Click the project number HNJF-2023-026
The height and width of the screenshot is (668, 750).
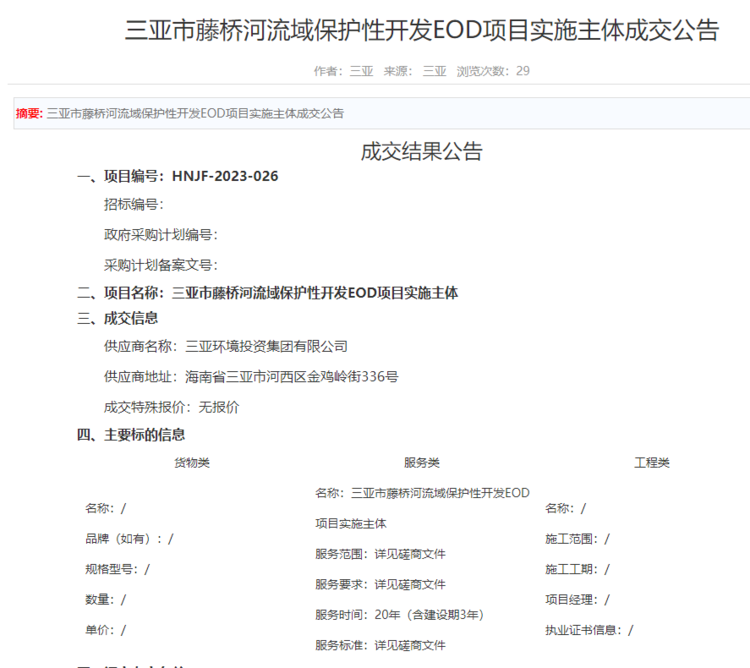[225, 176]
